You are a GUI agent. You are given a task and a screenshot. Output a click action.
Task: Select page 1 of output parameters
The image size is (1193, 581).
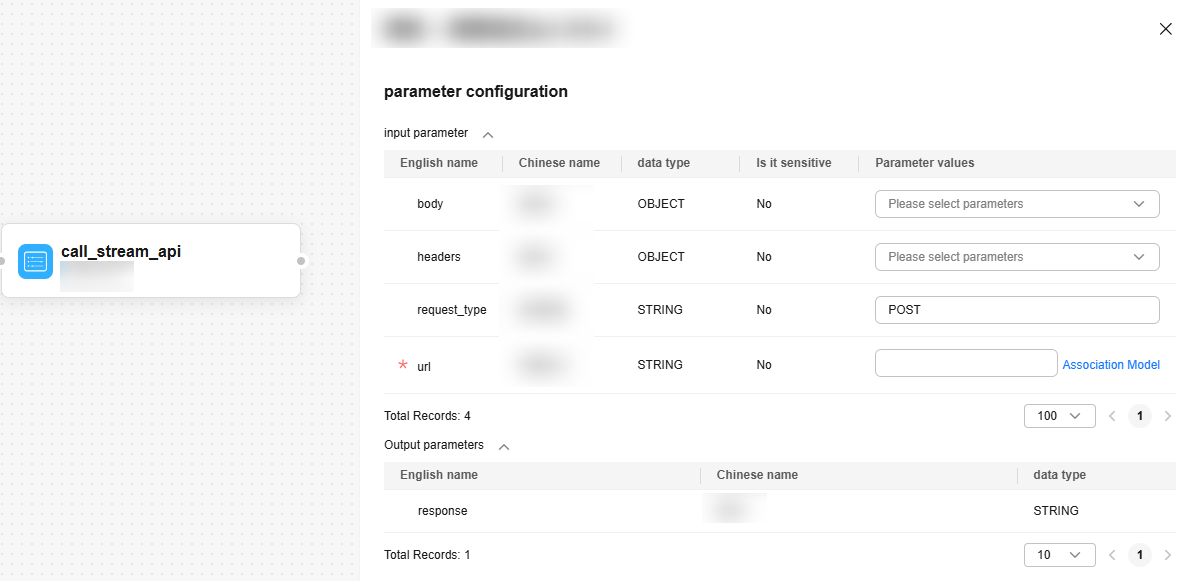[1140, 554]
